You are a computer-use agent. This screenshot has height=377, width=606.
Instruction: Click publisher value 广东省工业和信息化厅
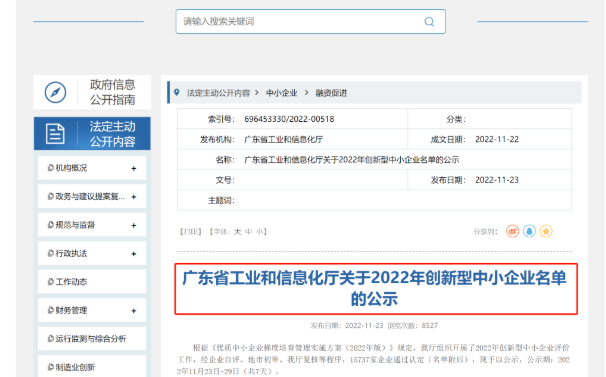pyautogui.click(x=283, y=140)
